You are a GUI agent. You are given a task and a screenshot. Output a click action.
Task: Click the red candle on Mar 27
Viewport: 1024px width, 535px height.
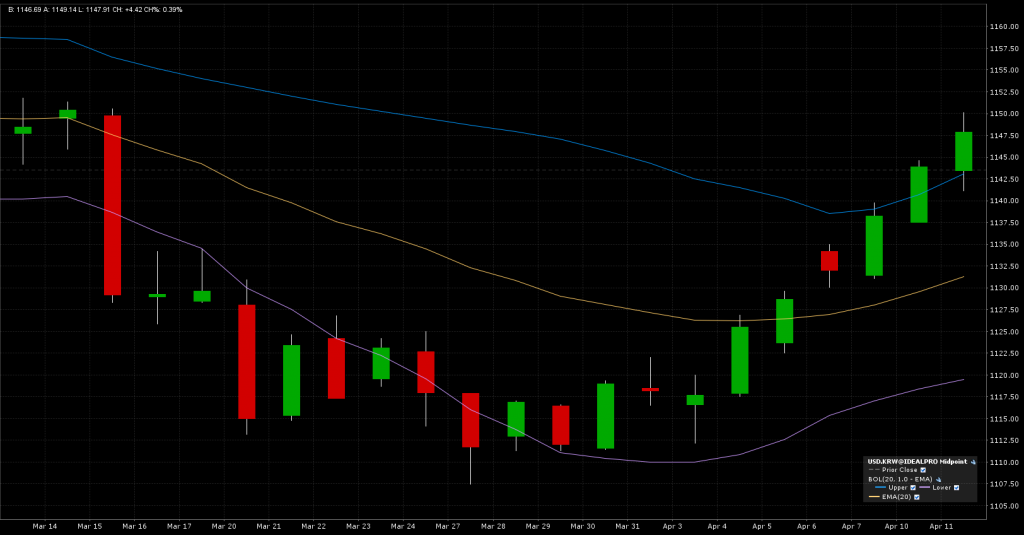click(470, 419)
